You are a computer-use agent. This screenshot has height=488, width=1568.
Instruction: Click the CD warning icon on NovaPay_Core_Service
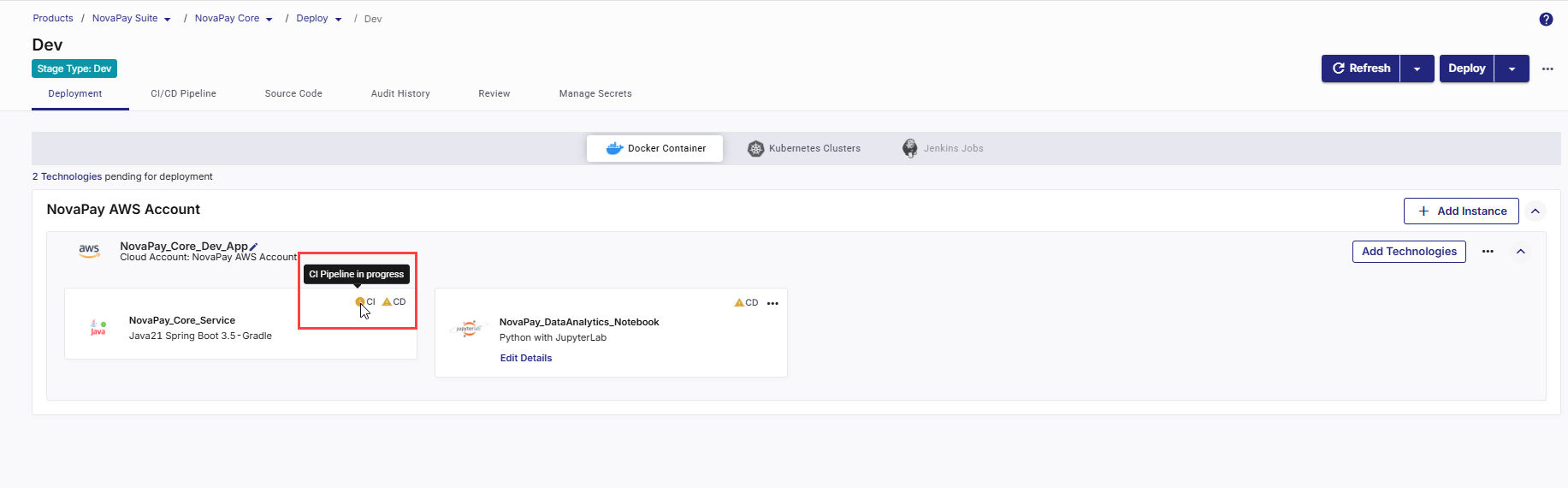tap(387, 301)
